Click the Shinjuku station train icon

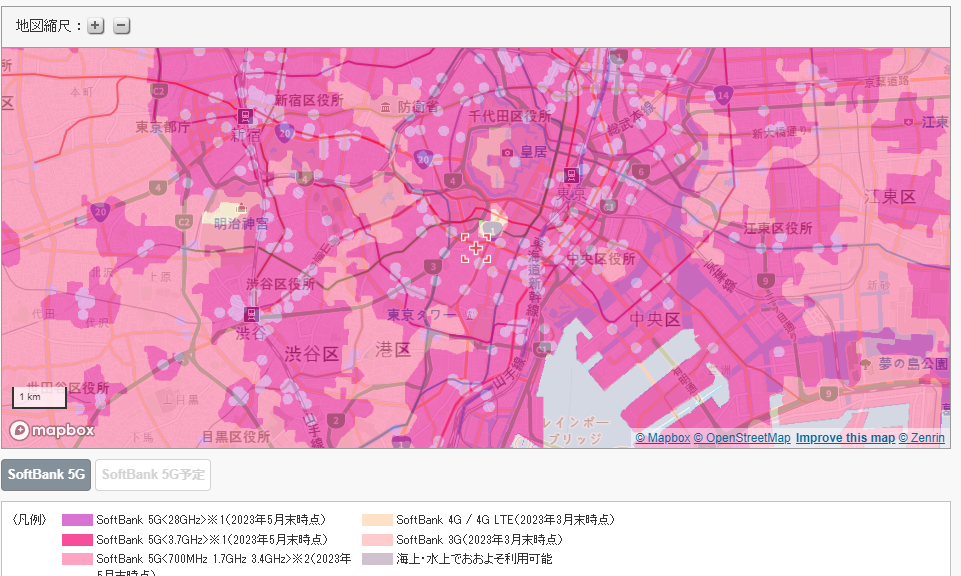pyautogui.click(x=245, y=116)
